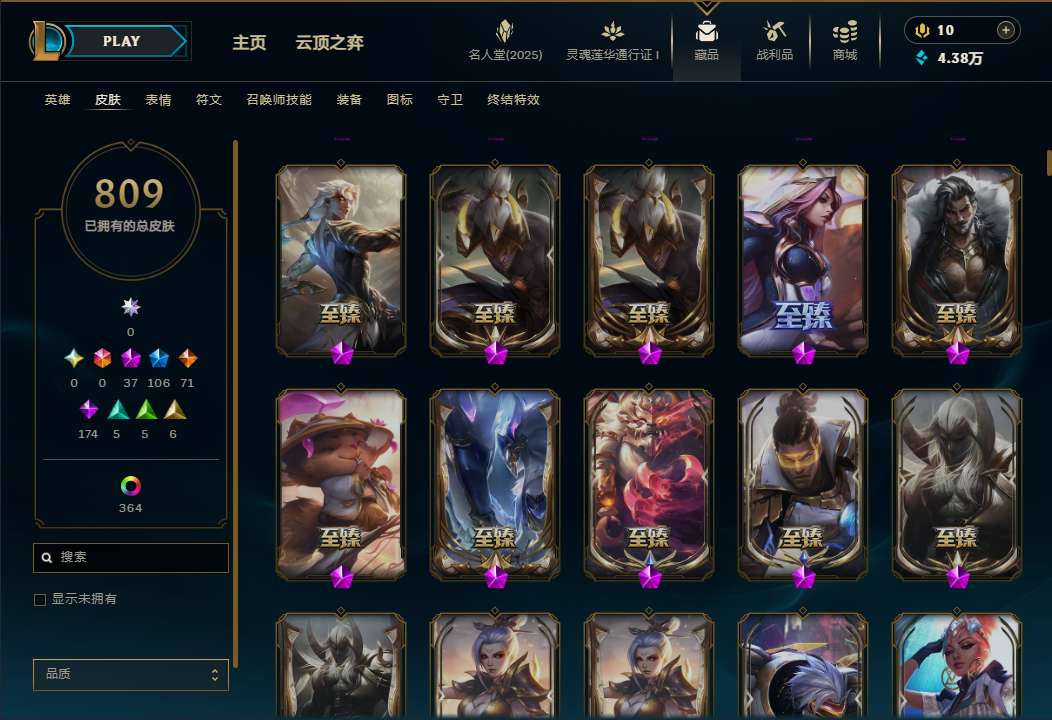Open the 终结特效 tab
1052x720 pixels.
513,100
